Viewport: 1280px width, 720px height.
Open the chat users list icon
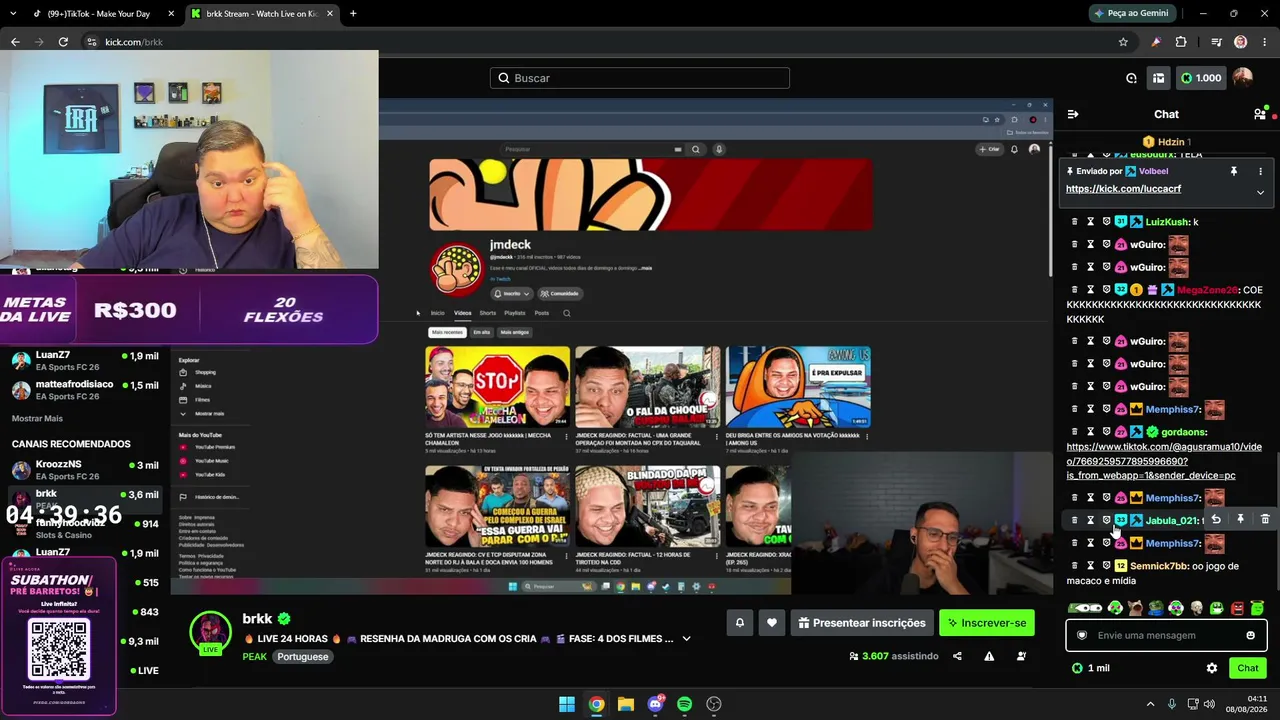(x=1259, y=114)
